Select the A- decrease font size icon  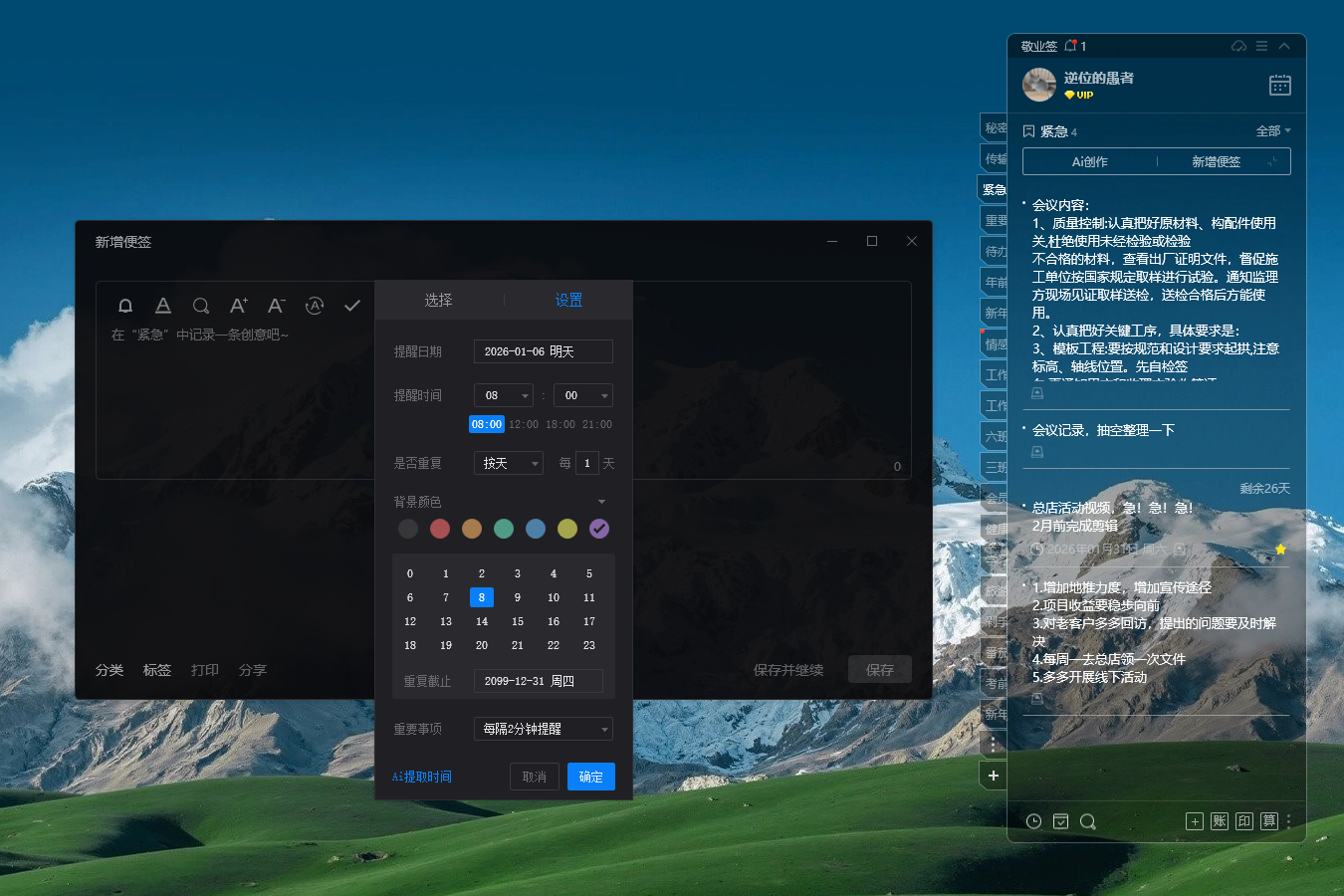pyautogui.click(x=276, y=306)
